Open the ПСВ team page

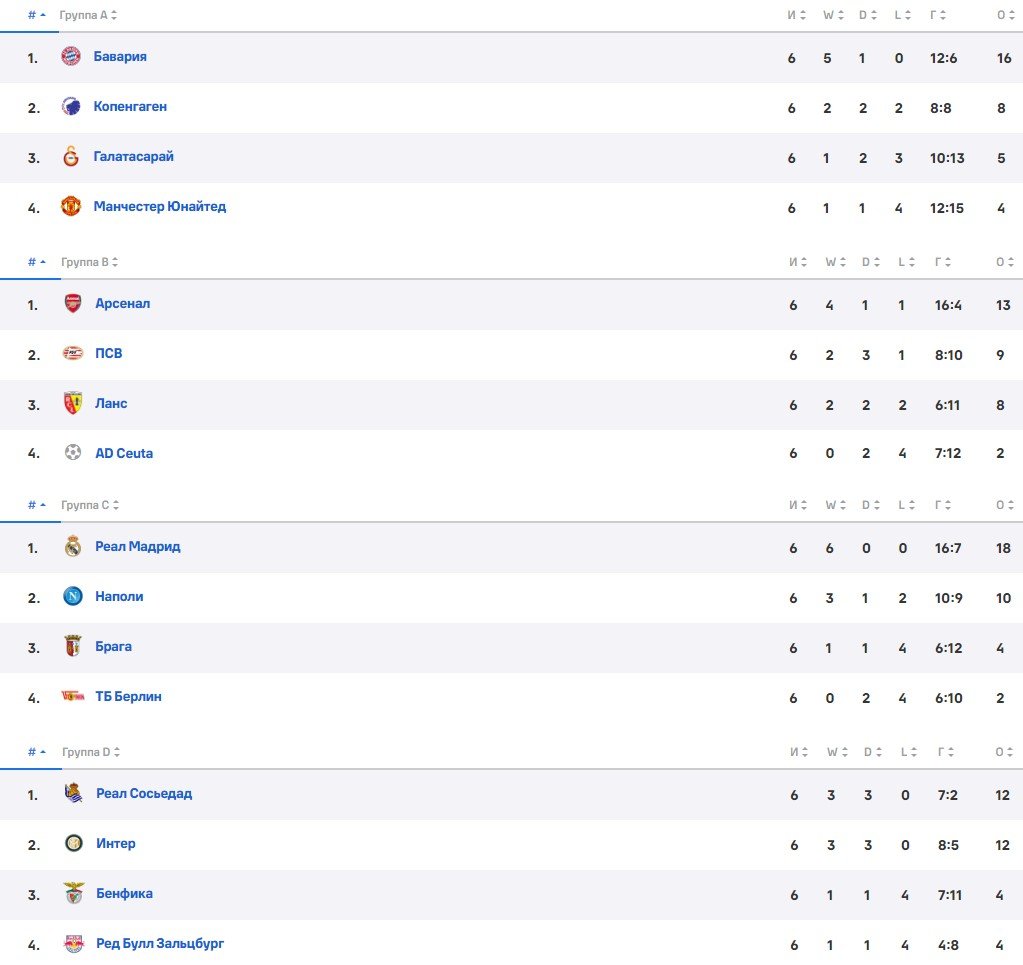pos(109,354)
